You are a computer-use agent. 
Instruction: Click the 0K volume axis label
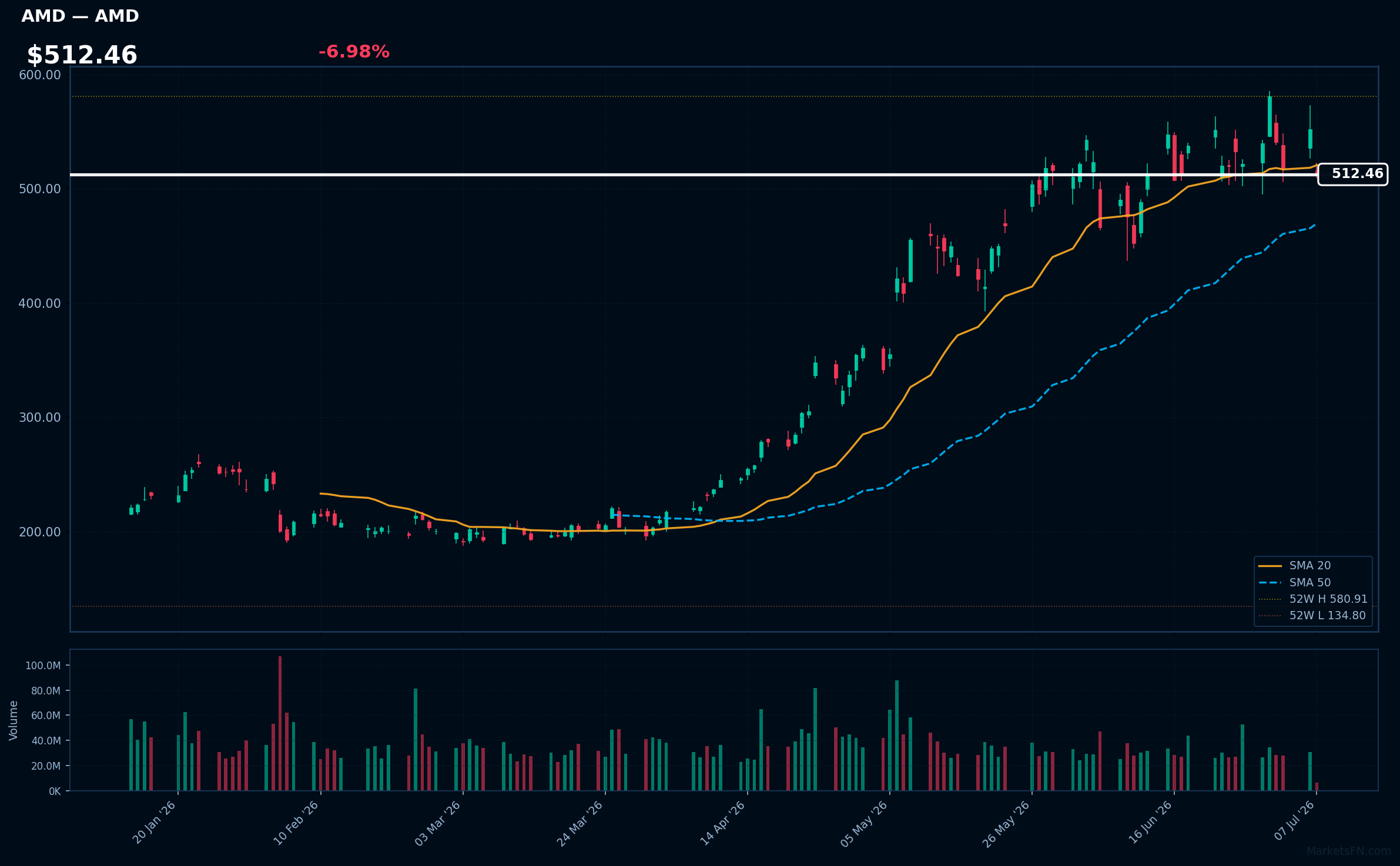pyautogui.click(x=55, y=791)
